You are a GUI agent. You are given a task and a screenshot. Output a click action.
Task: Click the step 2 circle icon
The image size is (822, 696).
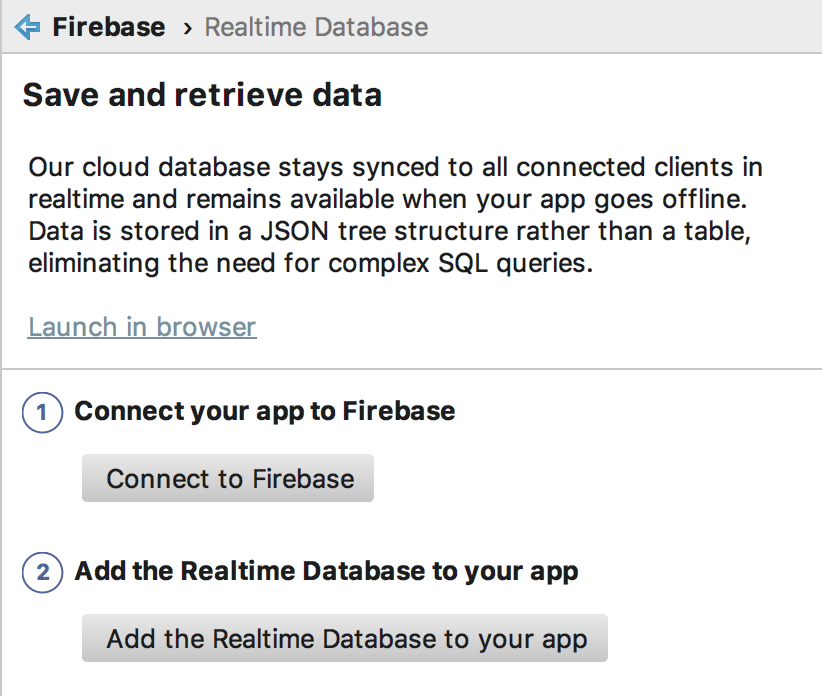[x=42, y=573]
